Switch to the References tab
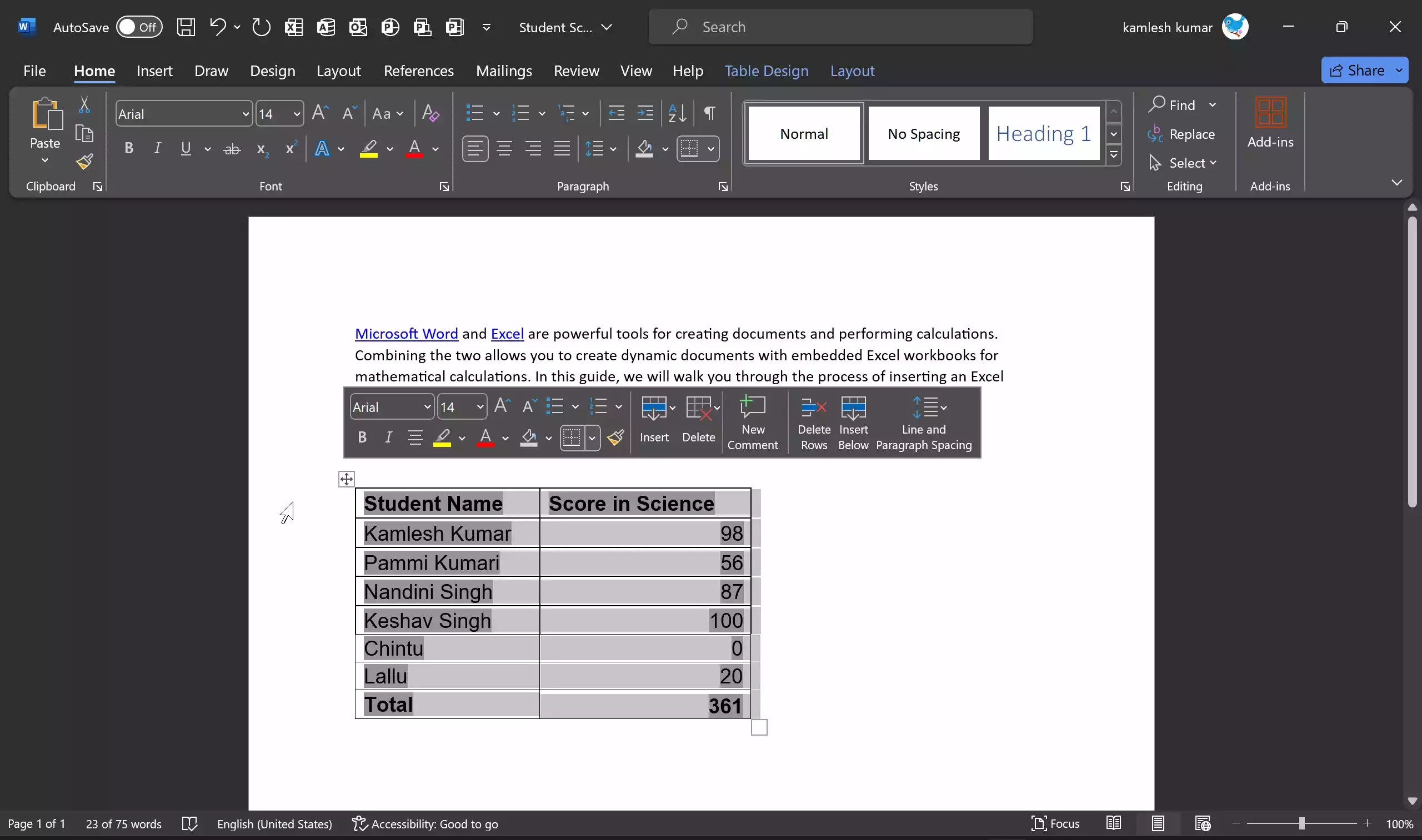The image size is (1422, 840). click(418, 71)
